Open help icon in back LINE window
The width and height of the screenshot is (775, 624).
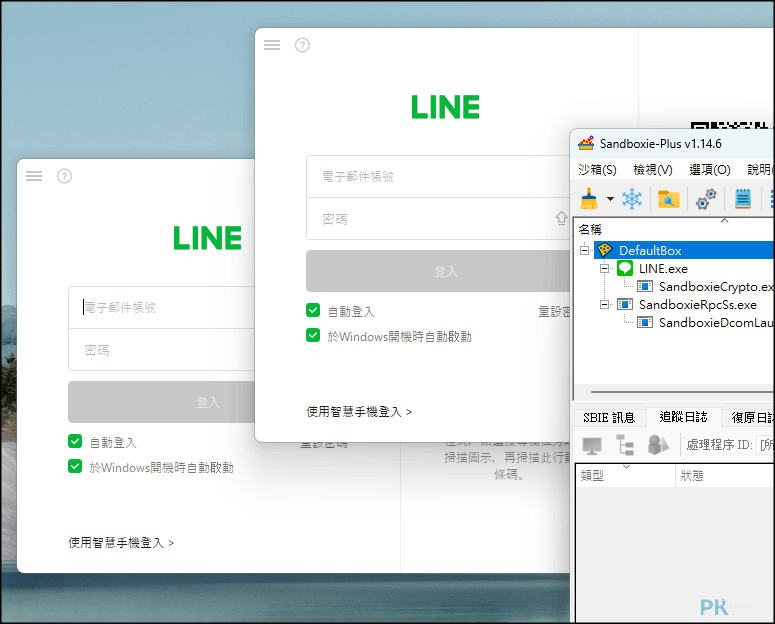click(64, 176)
